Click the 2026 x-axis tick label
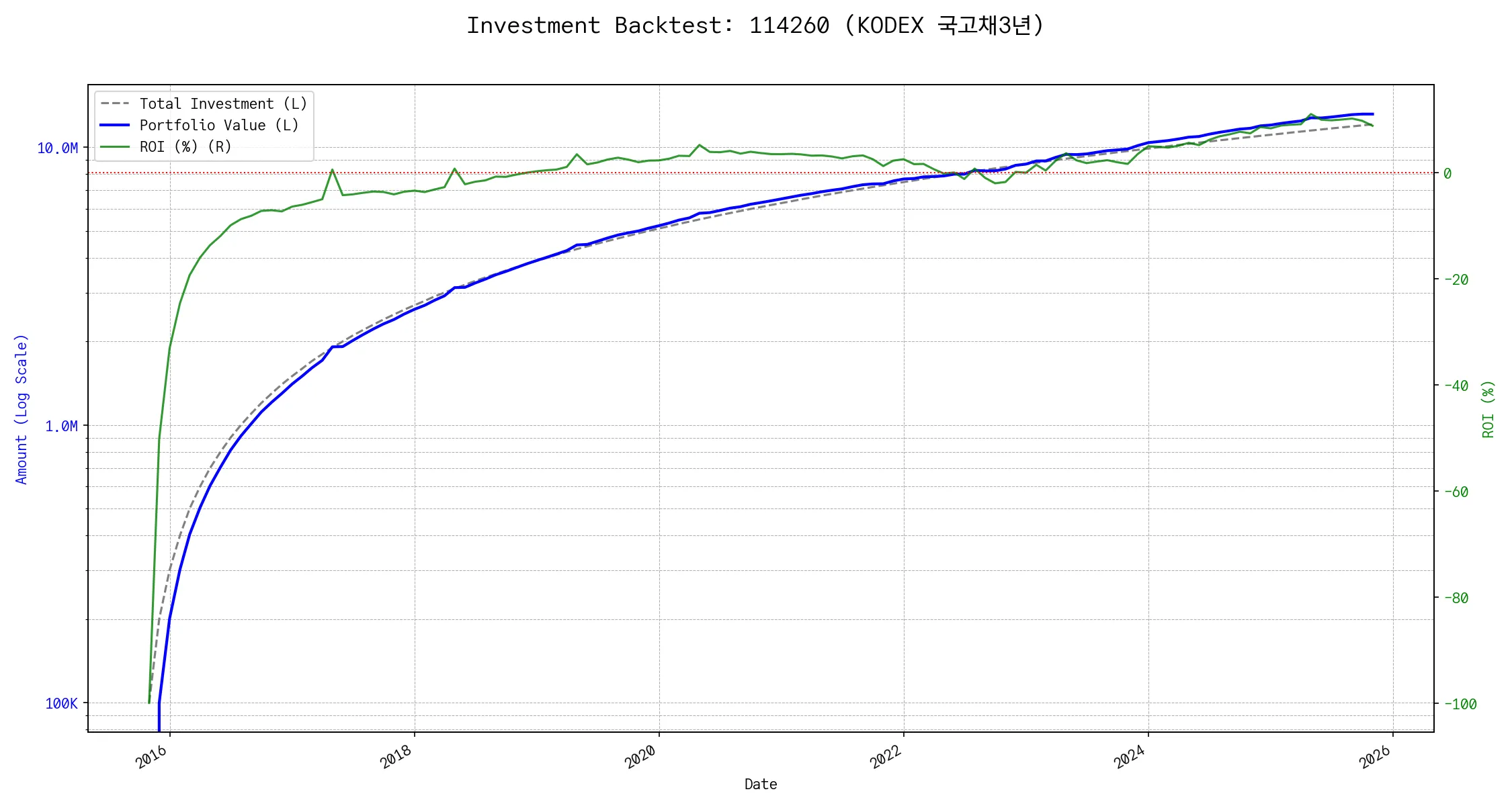 coord(1374,757)
